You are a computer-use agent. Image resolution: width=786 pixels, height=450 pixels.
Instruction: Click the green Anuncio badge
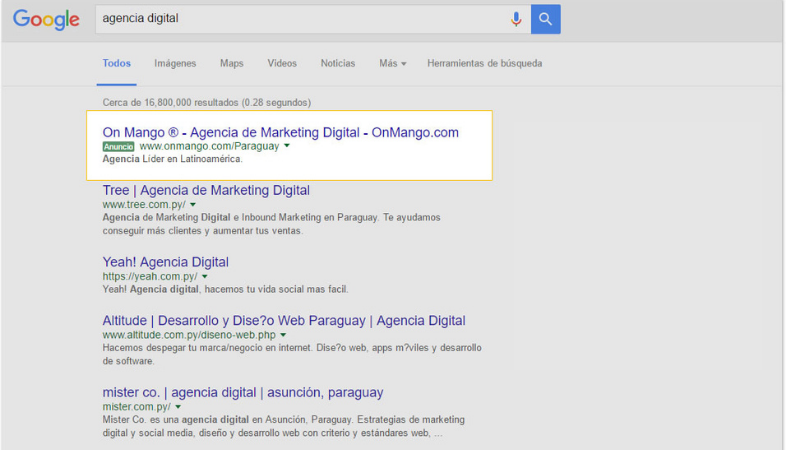tap(118, 146)
